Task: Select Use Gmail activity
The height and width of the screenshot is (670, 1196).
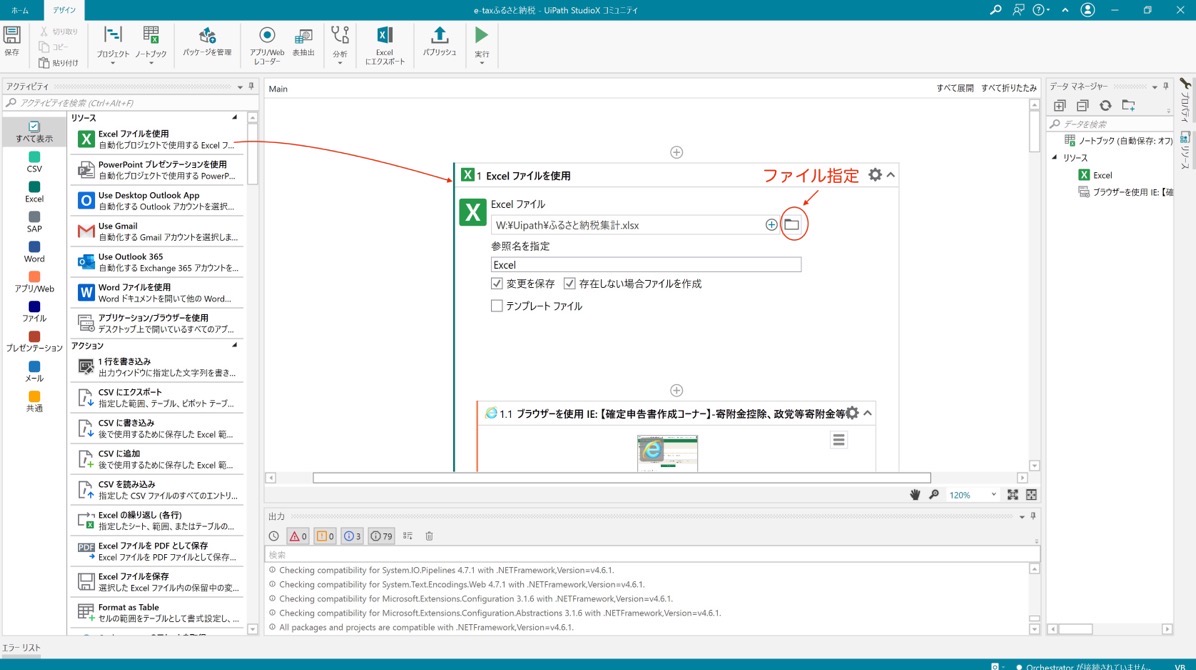Action: (157, 230)
